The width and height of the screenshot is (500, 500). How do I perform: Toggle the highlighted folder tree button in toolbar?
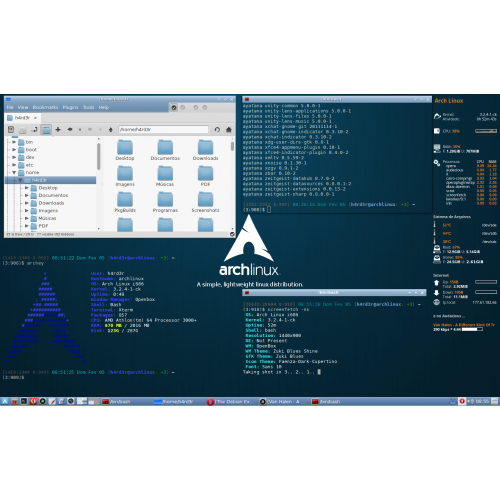pyautogui.click(x=46, y=130)
